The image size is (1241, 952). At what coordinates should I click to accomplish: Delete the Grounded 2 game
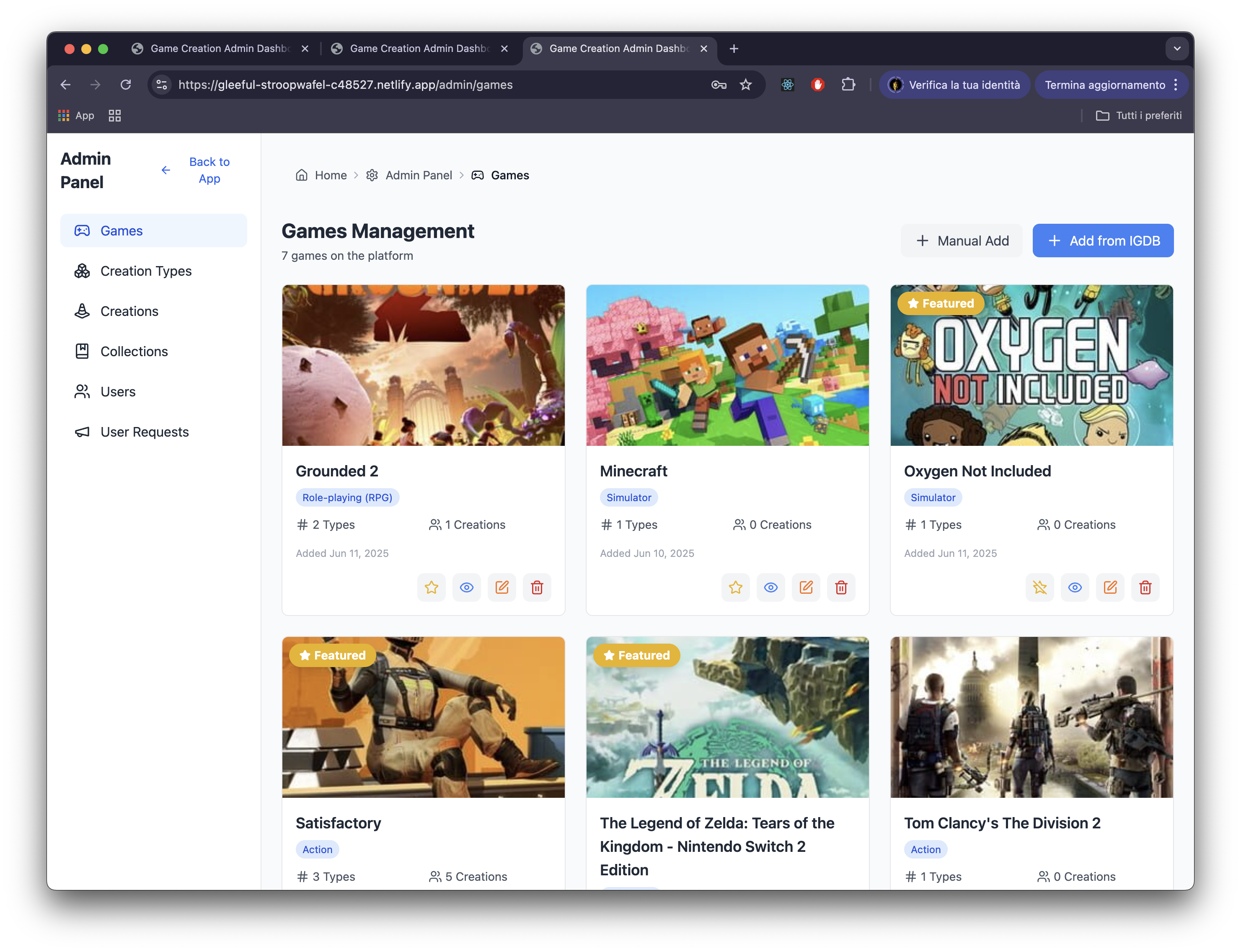coord(537,587)
